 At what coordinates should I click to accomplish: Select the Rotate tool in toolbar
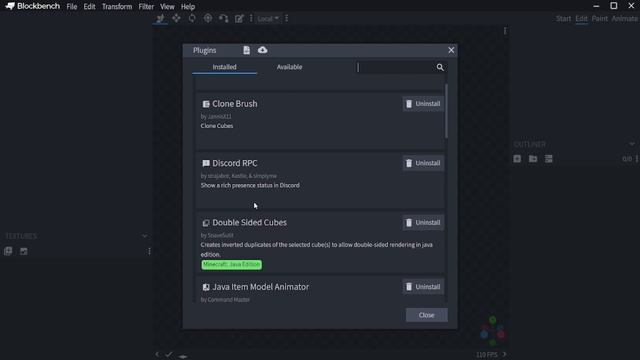click(192, 18)
